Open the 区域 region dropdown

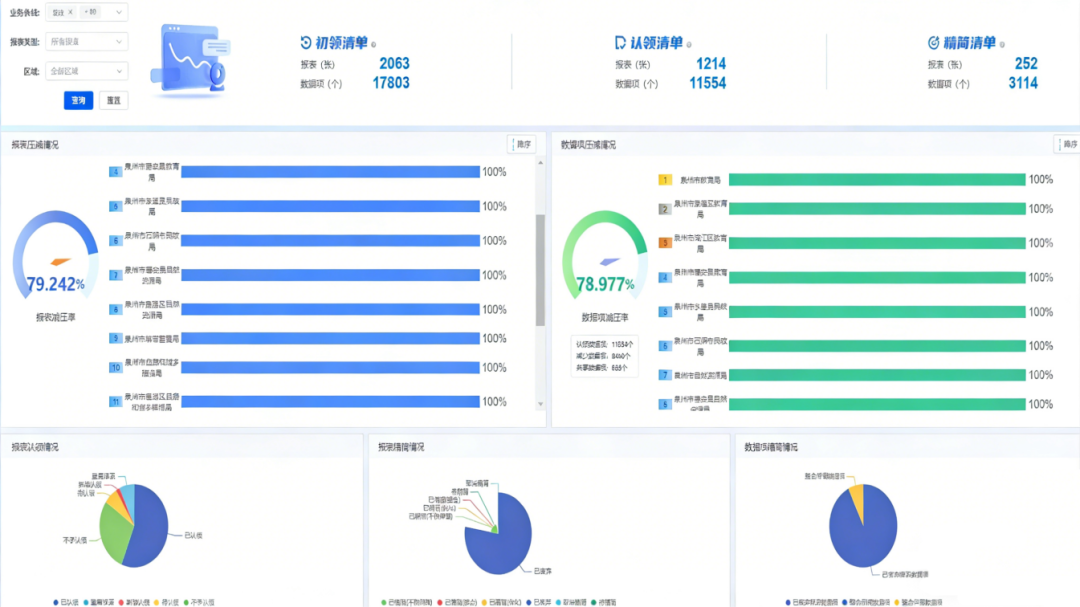click(86, 71)
